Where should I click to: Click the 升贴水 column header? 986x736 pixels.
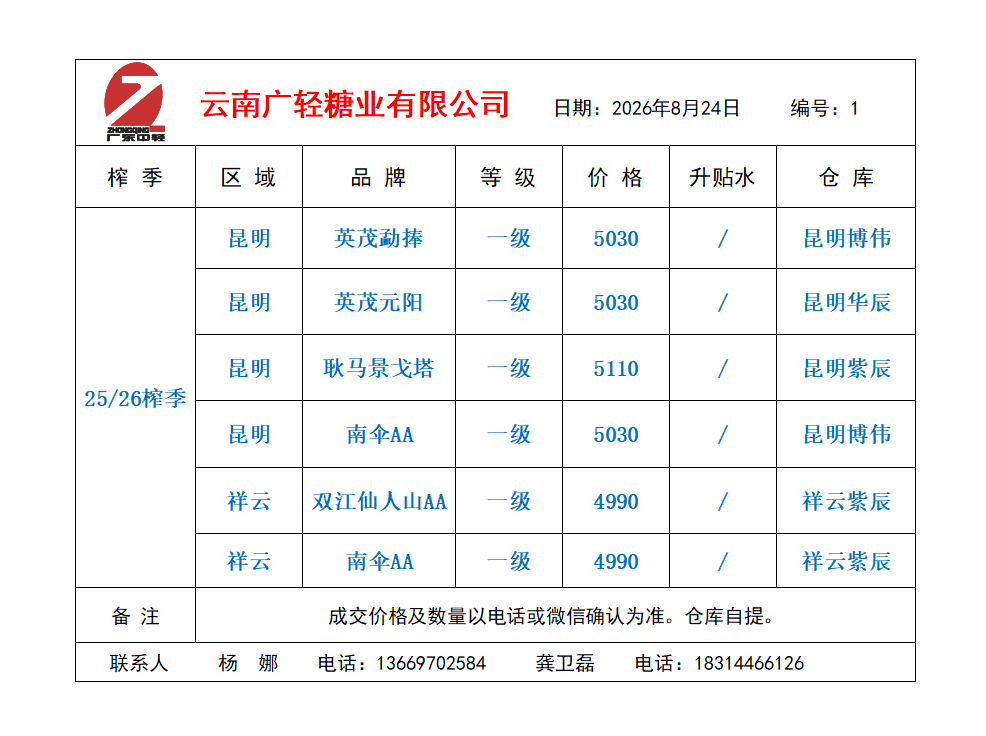[723, 177]
